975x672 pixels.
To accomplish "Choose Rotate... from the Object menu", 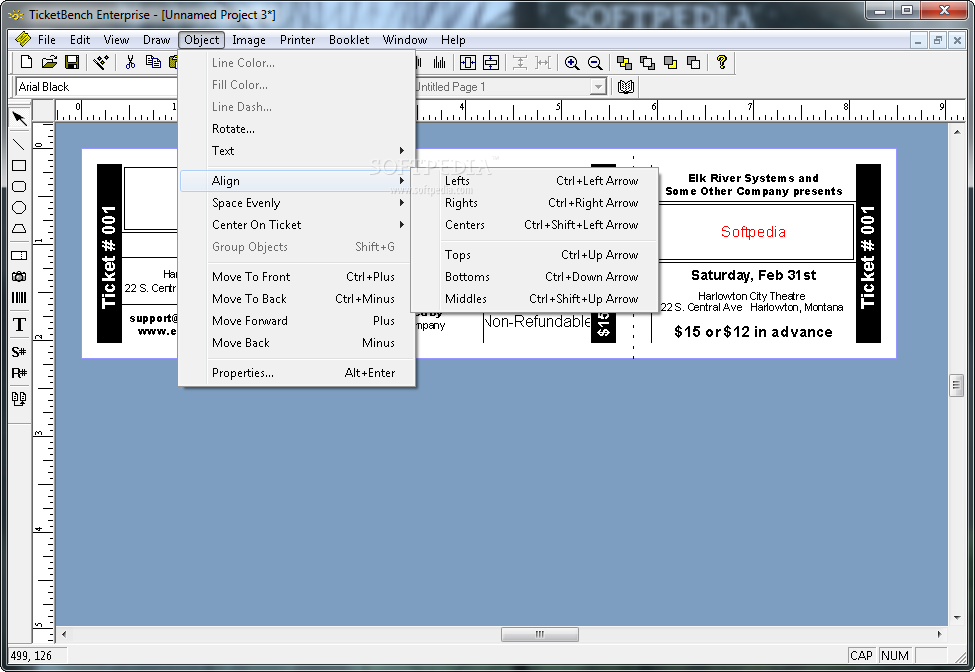I will point(297,129).
